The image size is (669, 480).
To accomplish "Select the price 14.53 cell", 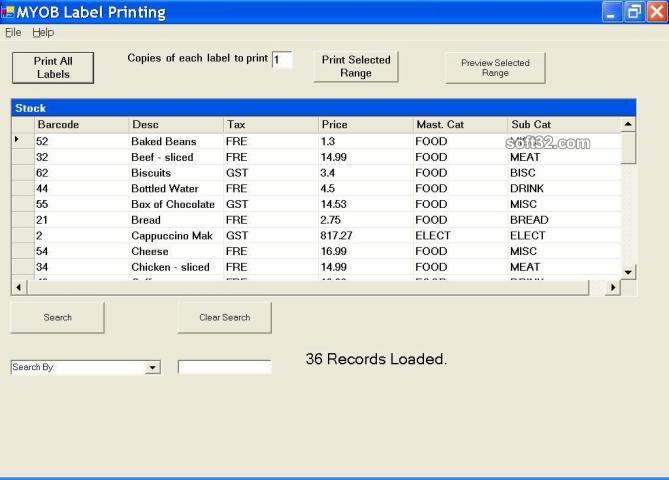I will pos(366,204).
